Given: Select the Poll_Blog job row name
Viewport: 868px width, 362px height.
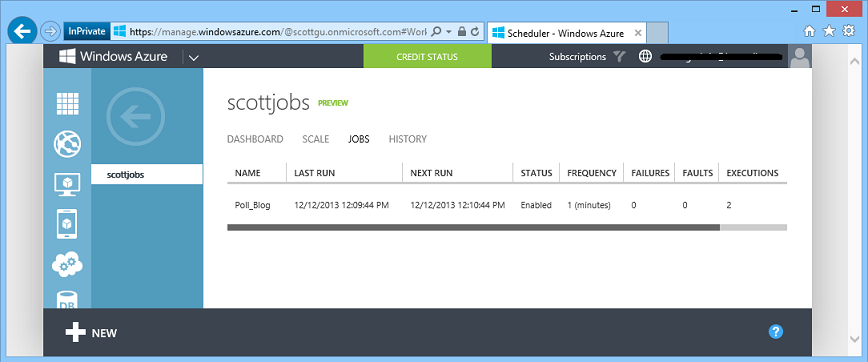Looking at the screenshot, I should coord(252,205).
